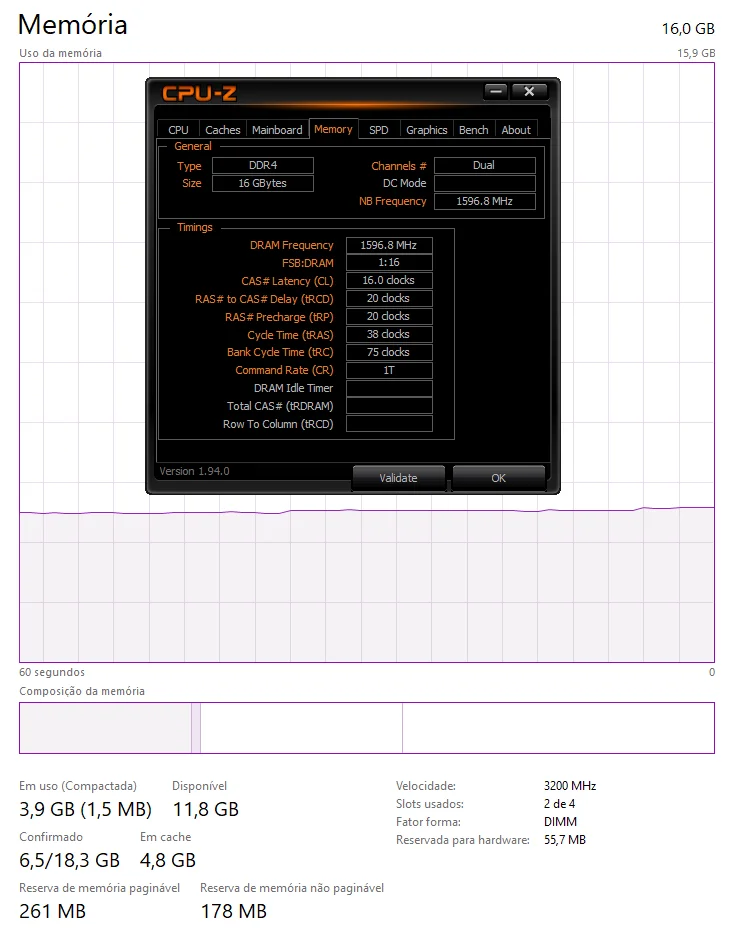This screenshot has height=943, width=735.
Task: Click the empty DC Mode field
Action: [x=485, y=183]
